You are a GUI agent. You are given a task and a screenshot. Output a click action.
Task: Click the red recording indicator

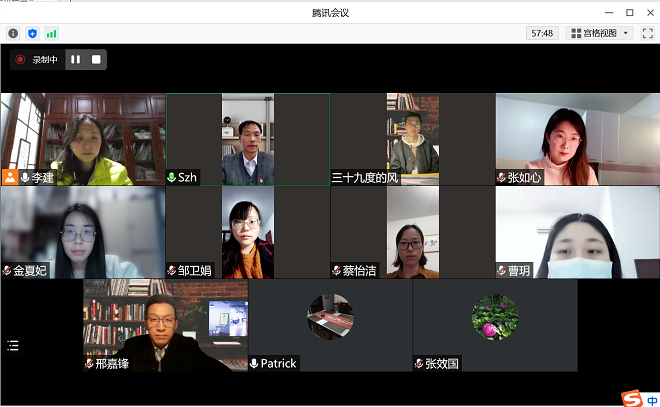(x=20, y=59)
